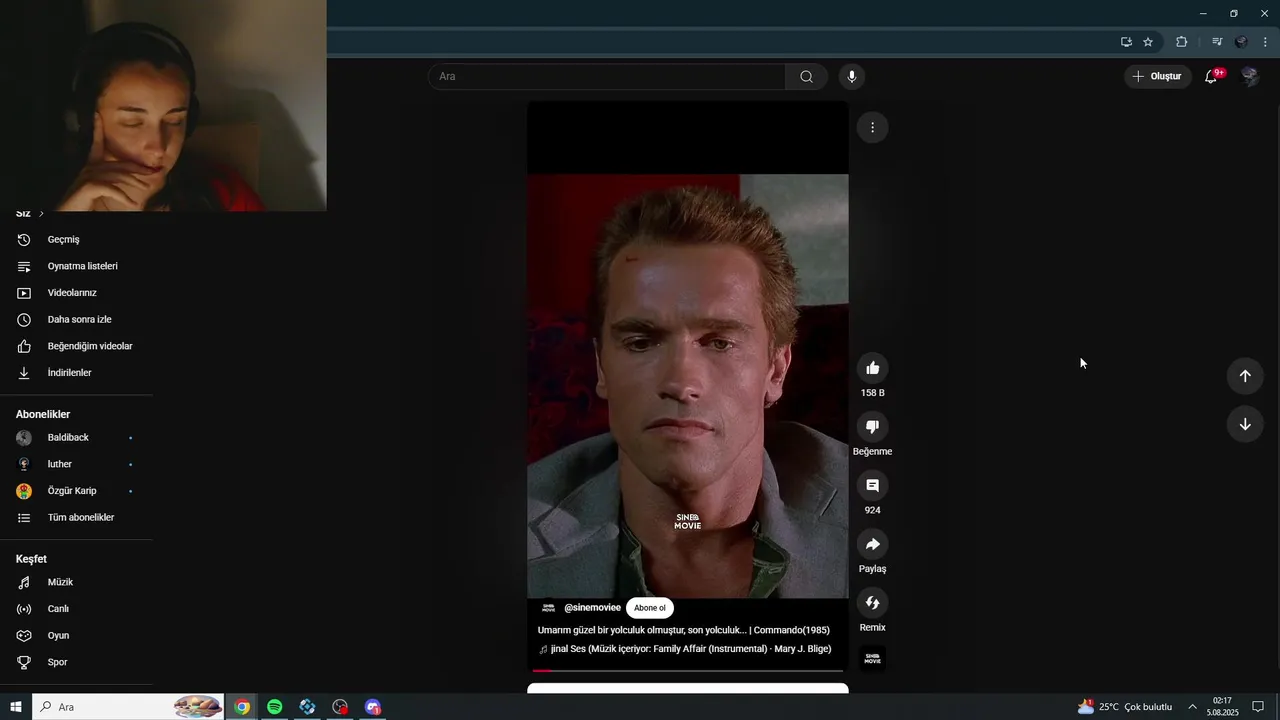Open the @sinemoviee channel link
Image resolution: width=1280 pixels, height=720 pixels.
(x=592, y=608)
